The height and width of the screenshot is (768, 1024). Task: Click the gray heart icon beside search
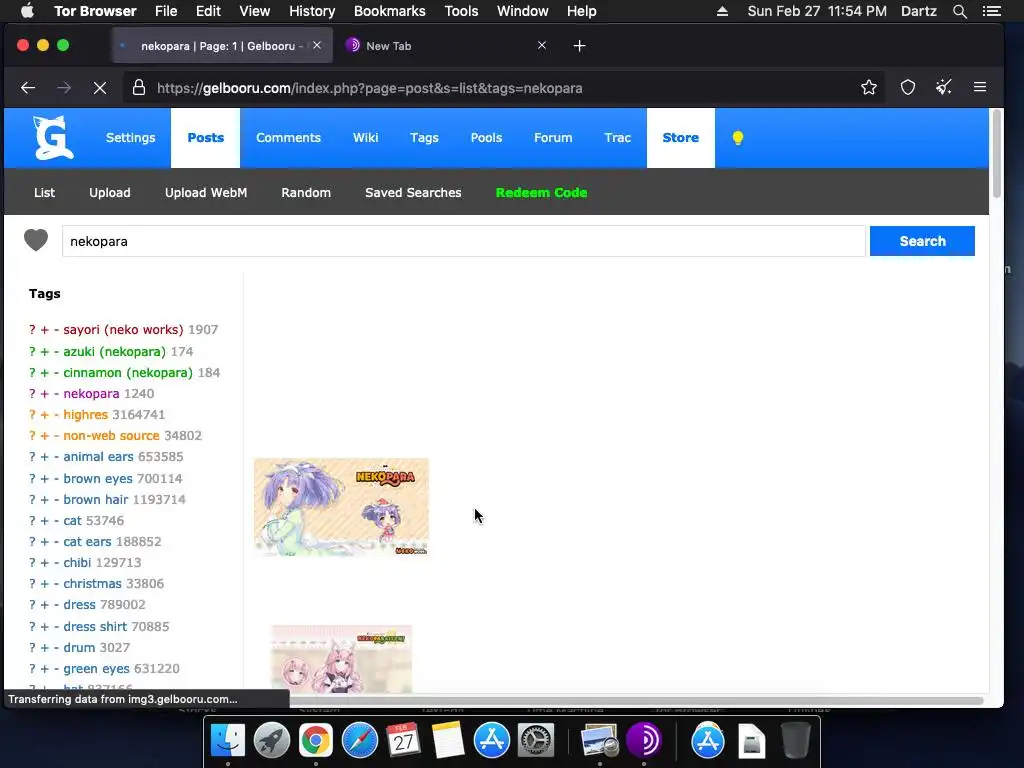click(x=36, y=240)
